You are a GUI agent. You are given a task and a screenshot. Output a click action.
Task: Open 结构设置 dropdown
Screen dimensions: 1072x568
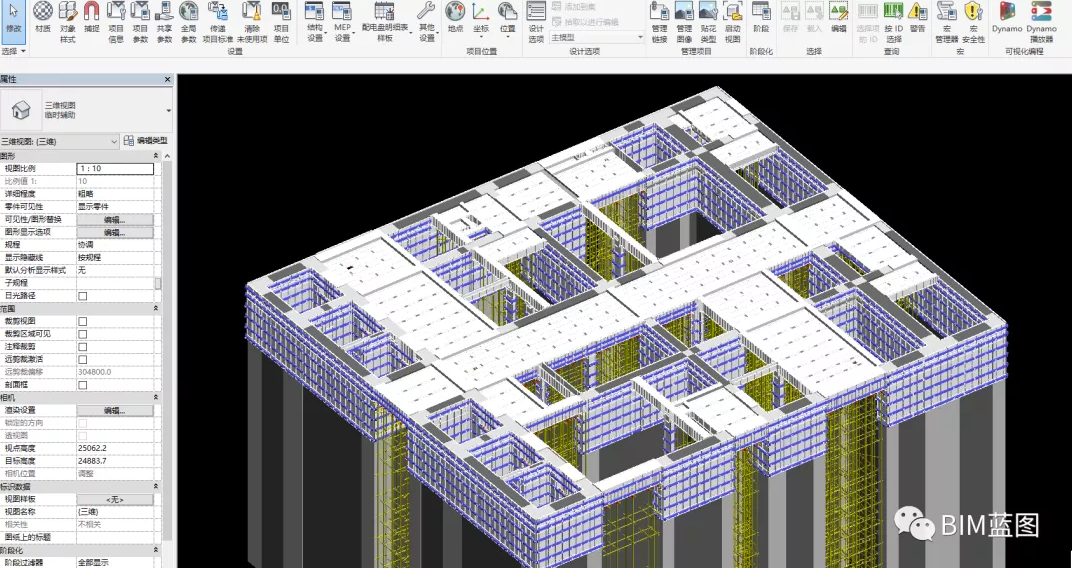click(314, 22)
